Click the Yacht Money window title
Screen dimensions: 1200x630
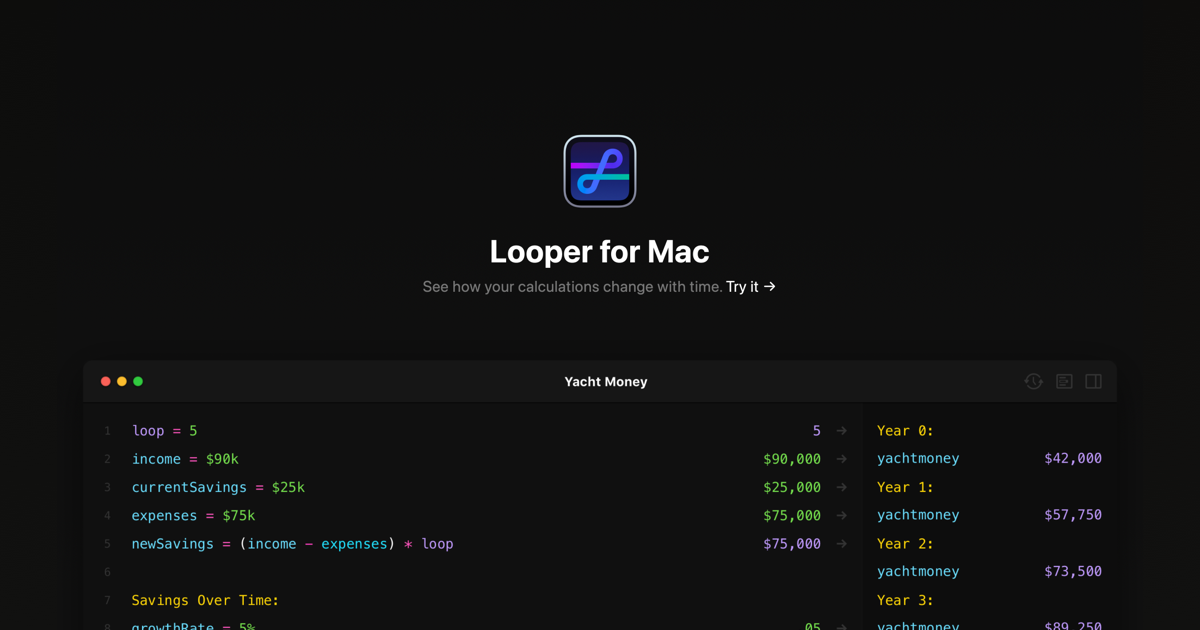coord(606,381)
